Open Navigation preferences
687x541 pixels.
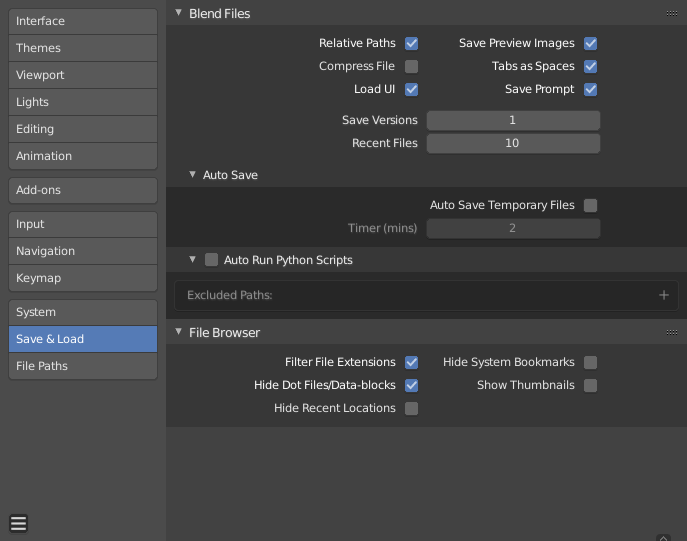tap(83, 251)
